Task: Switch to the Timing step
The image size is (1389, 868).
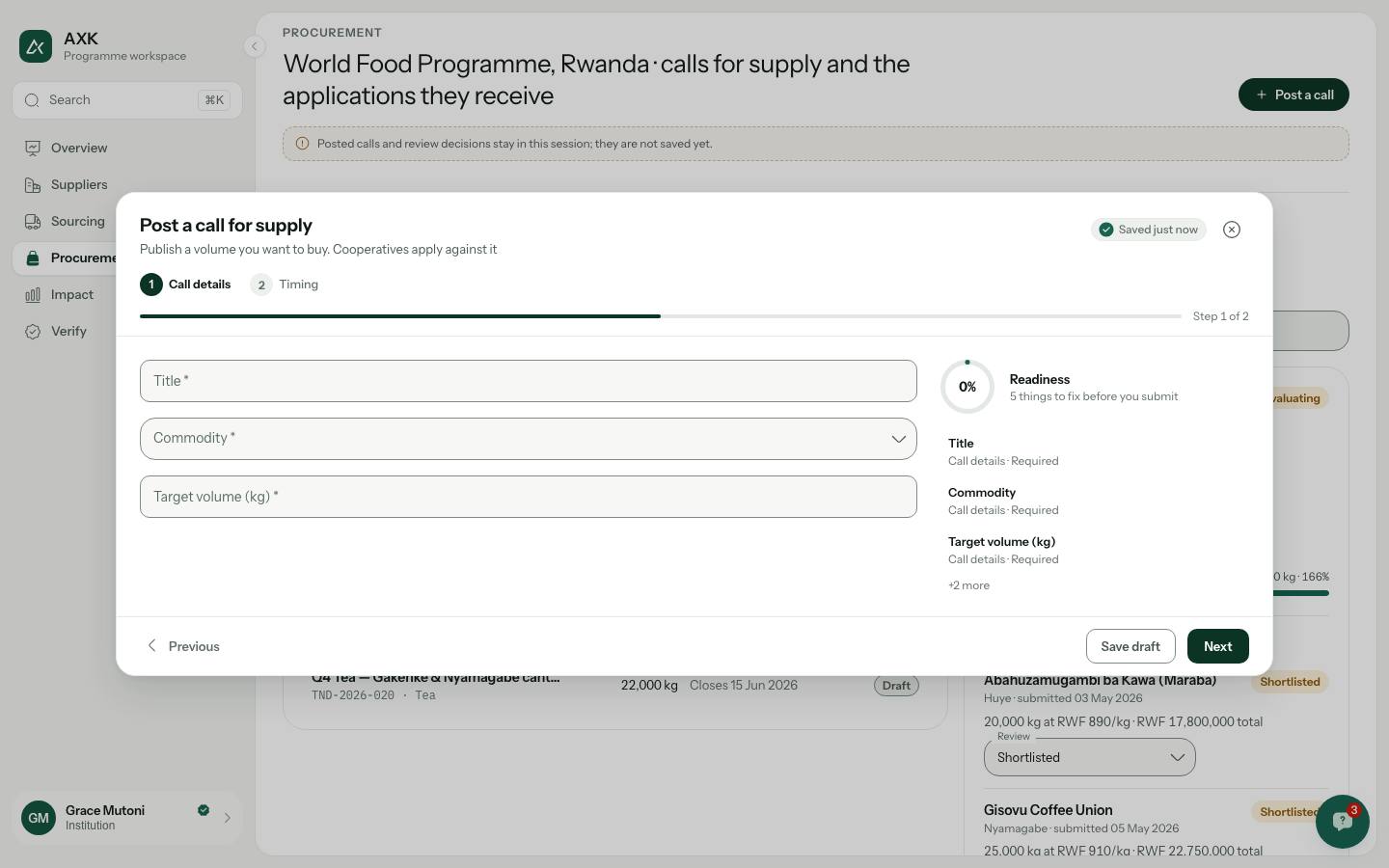Action: [x=285, y=285]
